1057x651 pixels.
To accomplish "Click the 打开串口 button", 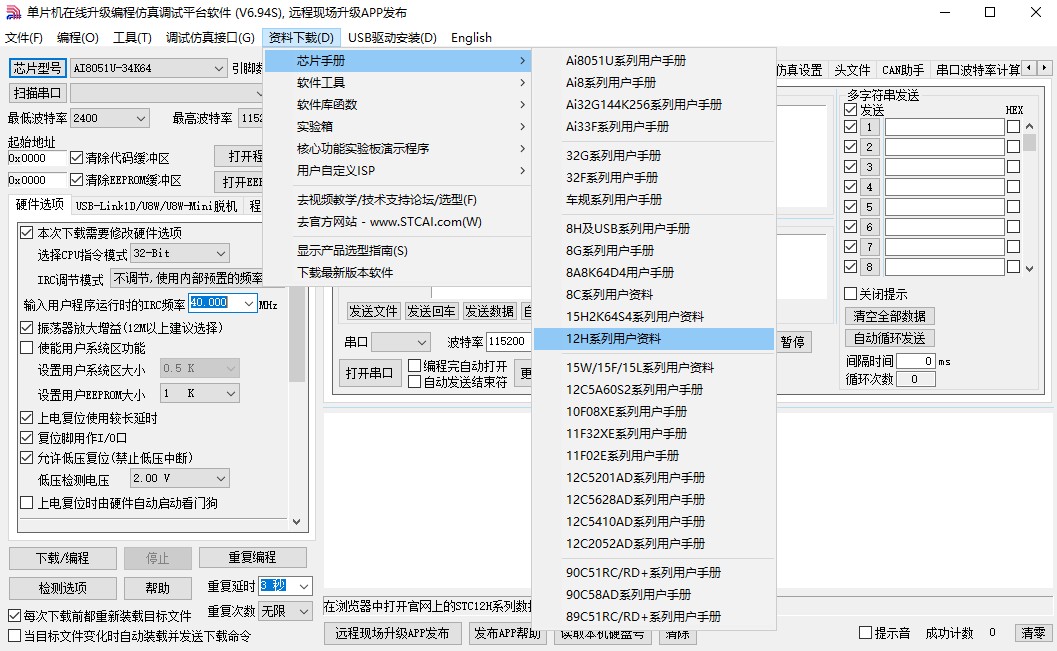I will coord(369,373).
